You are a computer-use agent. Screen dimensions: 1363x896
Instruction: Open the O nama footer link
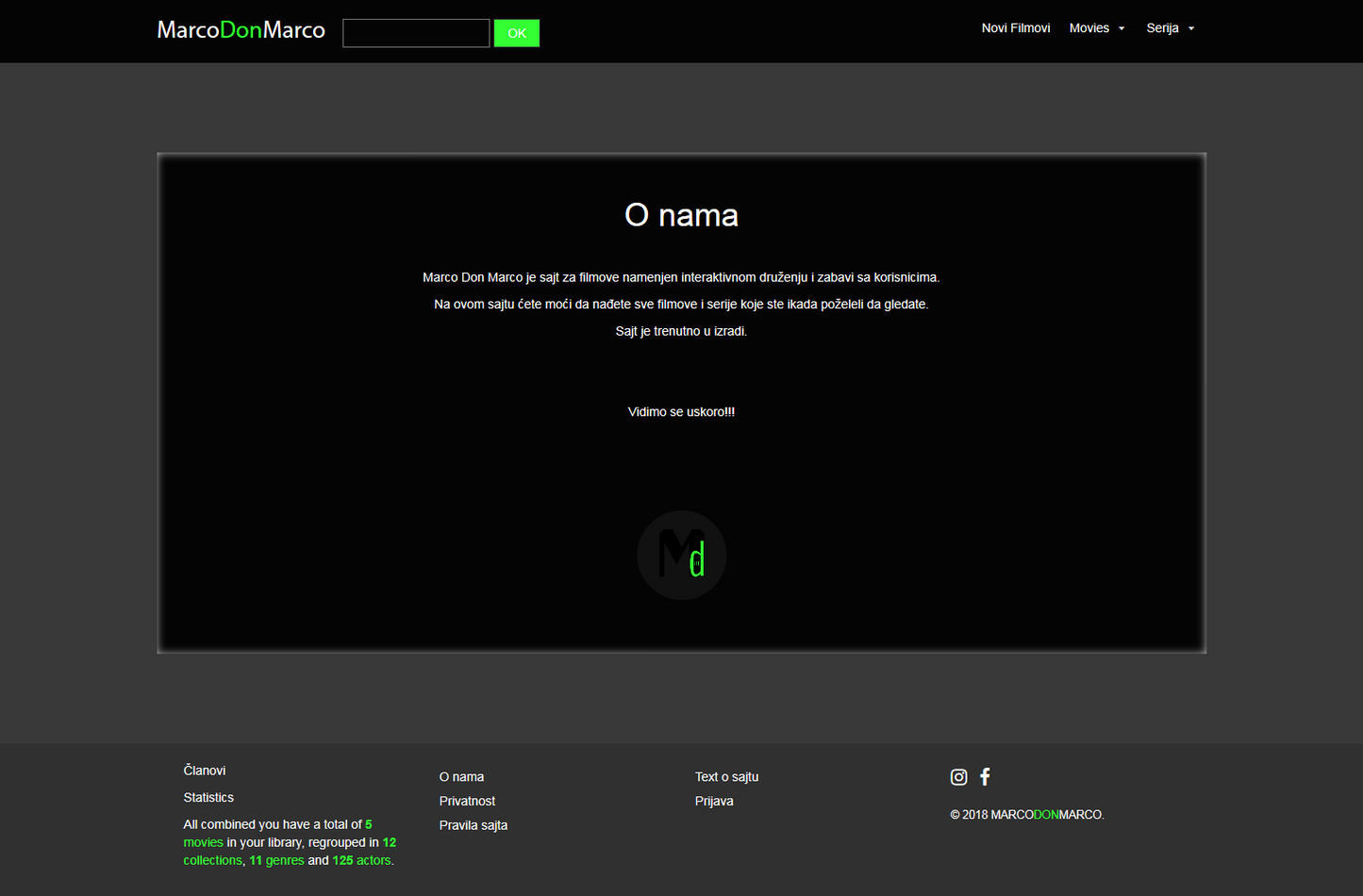click(461, 777)
